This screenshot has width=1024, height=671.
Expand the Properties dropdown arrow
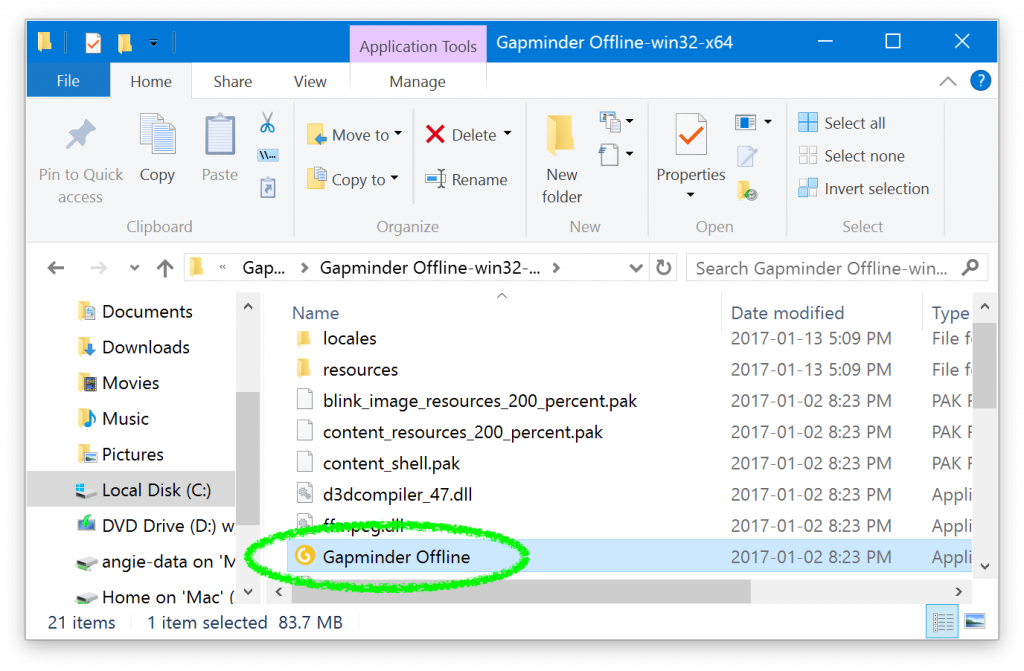690,195
